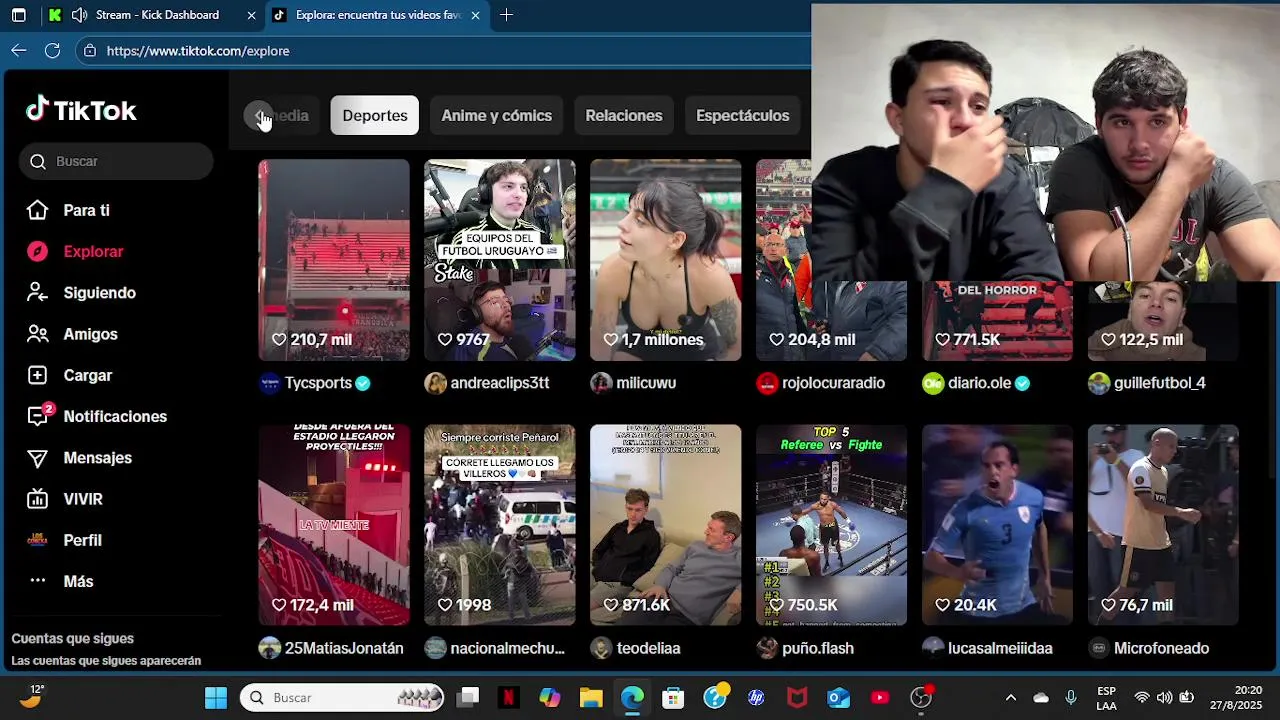
Task: Click the TikTok Buscar search field
Action: [x=116, y=161]
